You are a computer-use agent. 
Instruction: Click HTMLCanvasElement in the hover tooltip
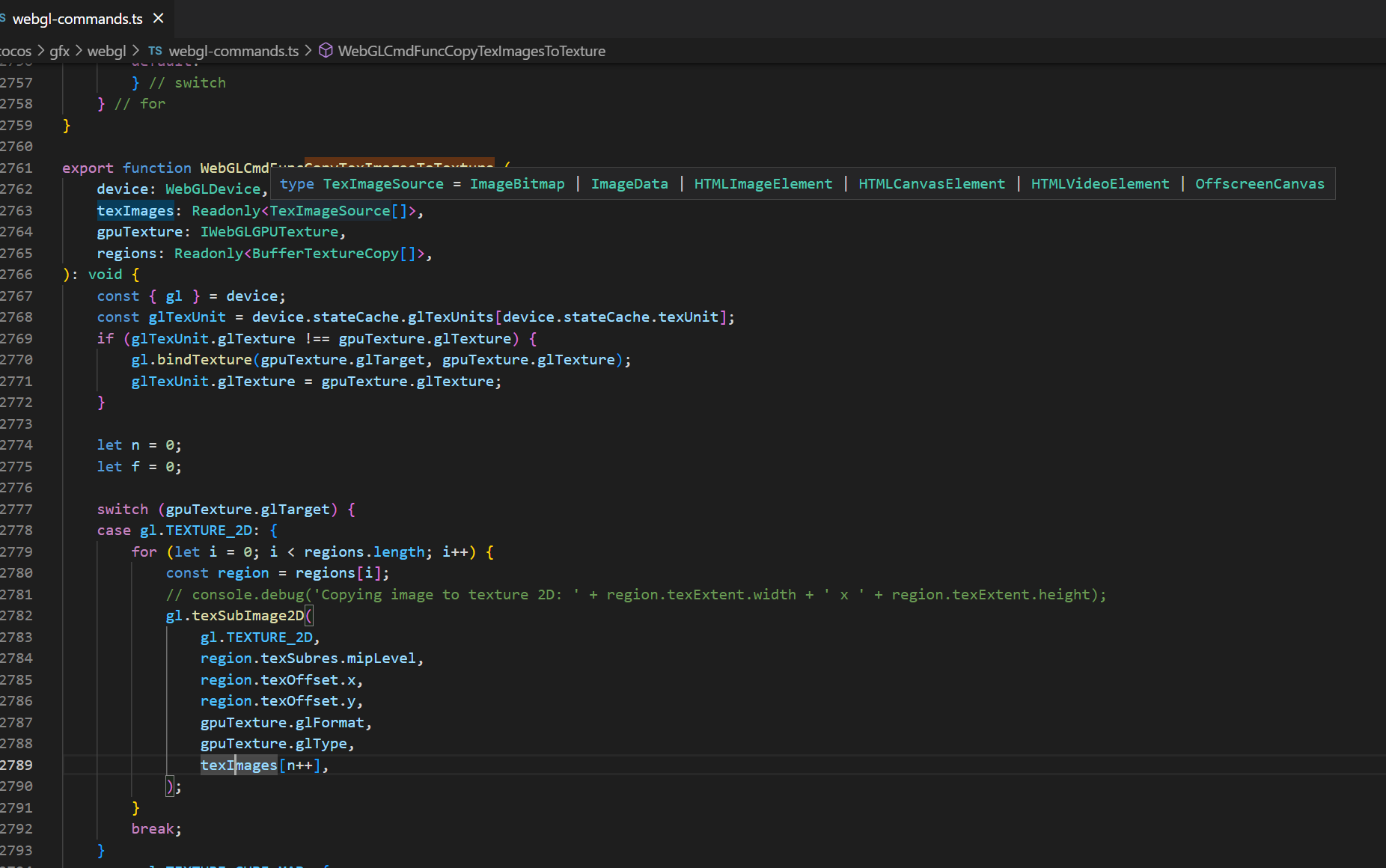tap(932, 184)
